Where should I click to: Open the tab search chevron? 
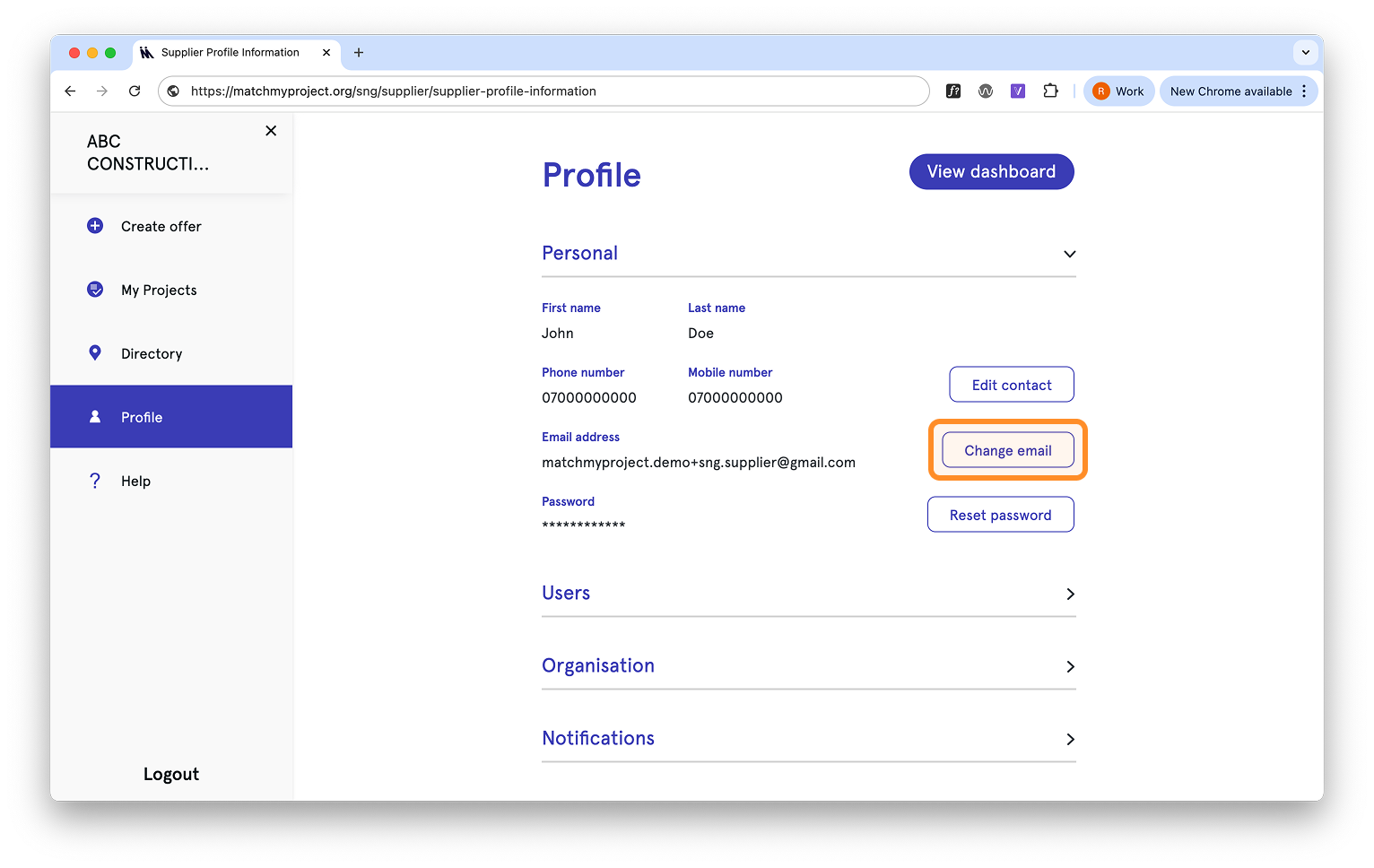pyautogui.click(x=1306, y=52)
